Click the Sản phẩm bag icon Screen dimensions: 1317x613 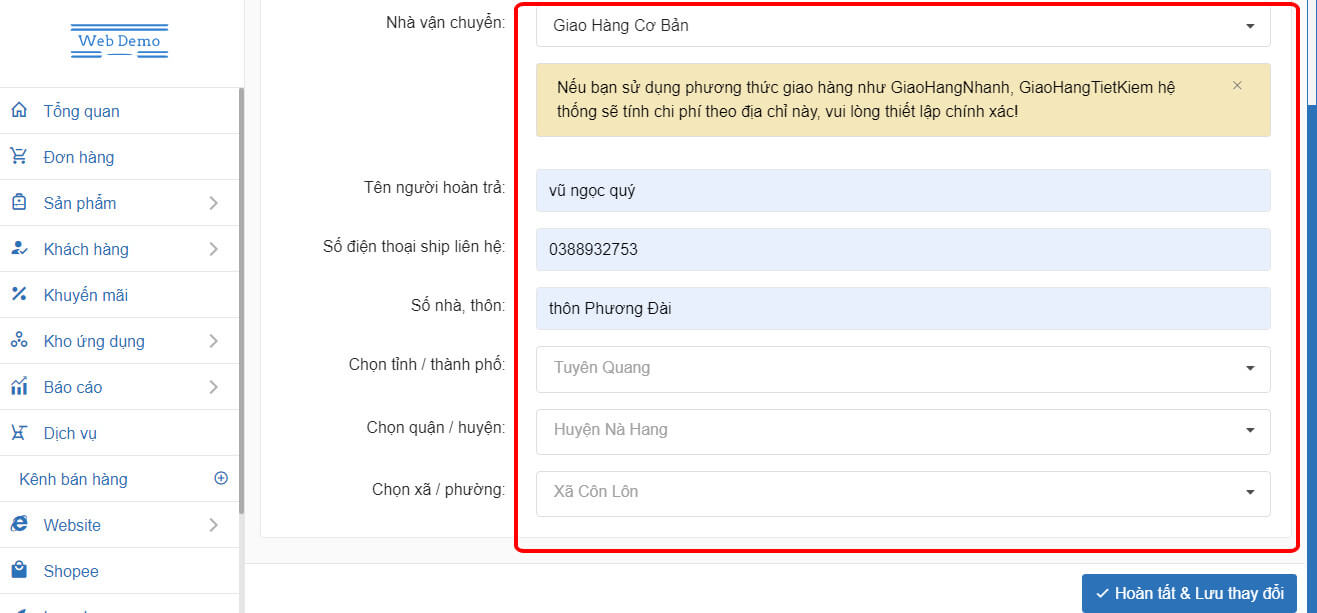click(x=19, y=202)
